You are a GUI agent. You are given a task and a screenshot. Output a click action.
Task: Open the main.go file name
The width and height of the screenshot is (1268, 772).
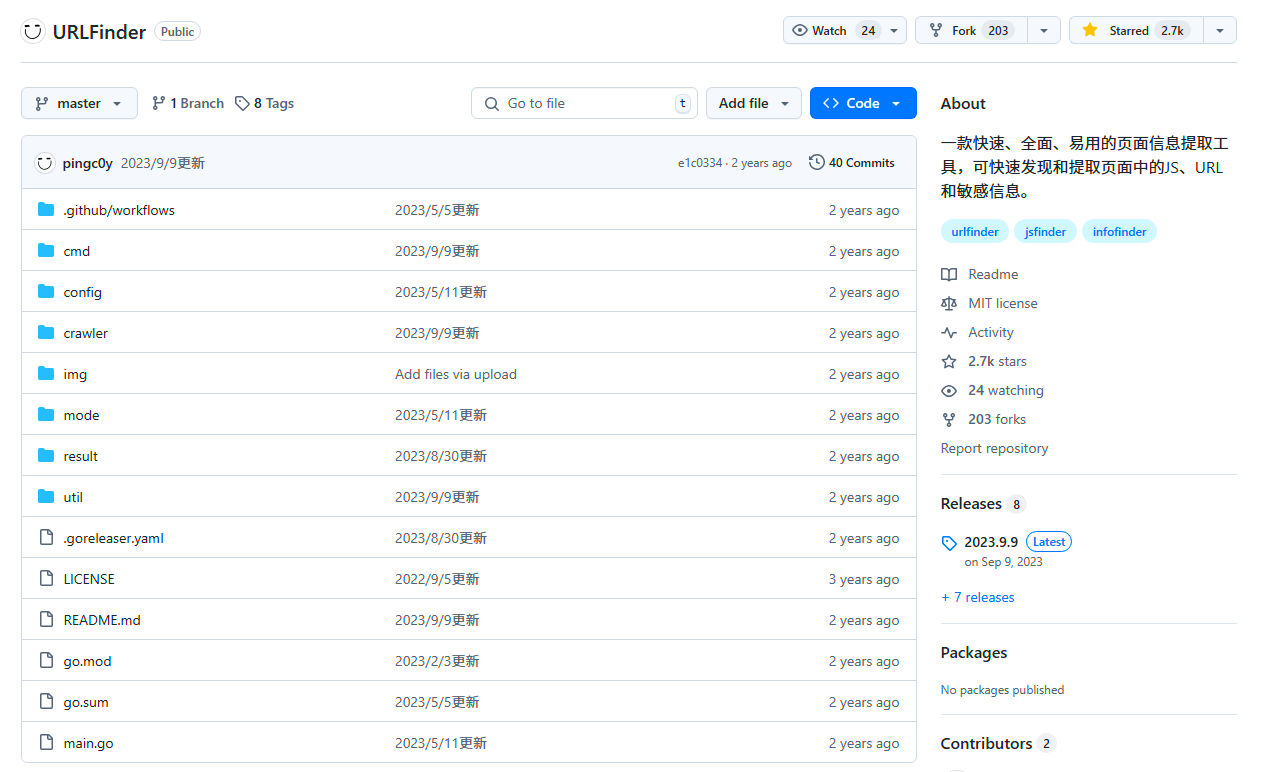[88, 743]
